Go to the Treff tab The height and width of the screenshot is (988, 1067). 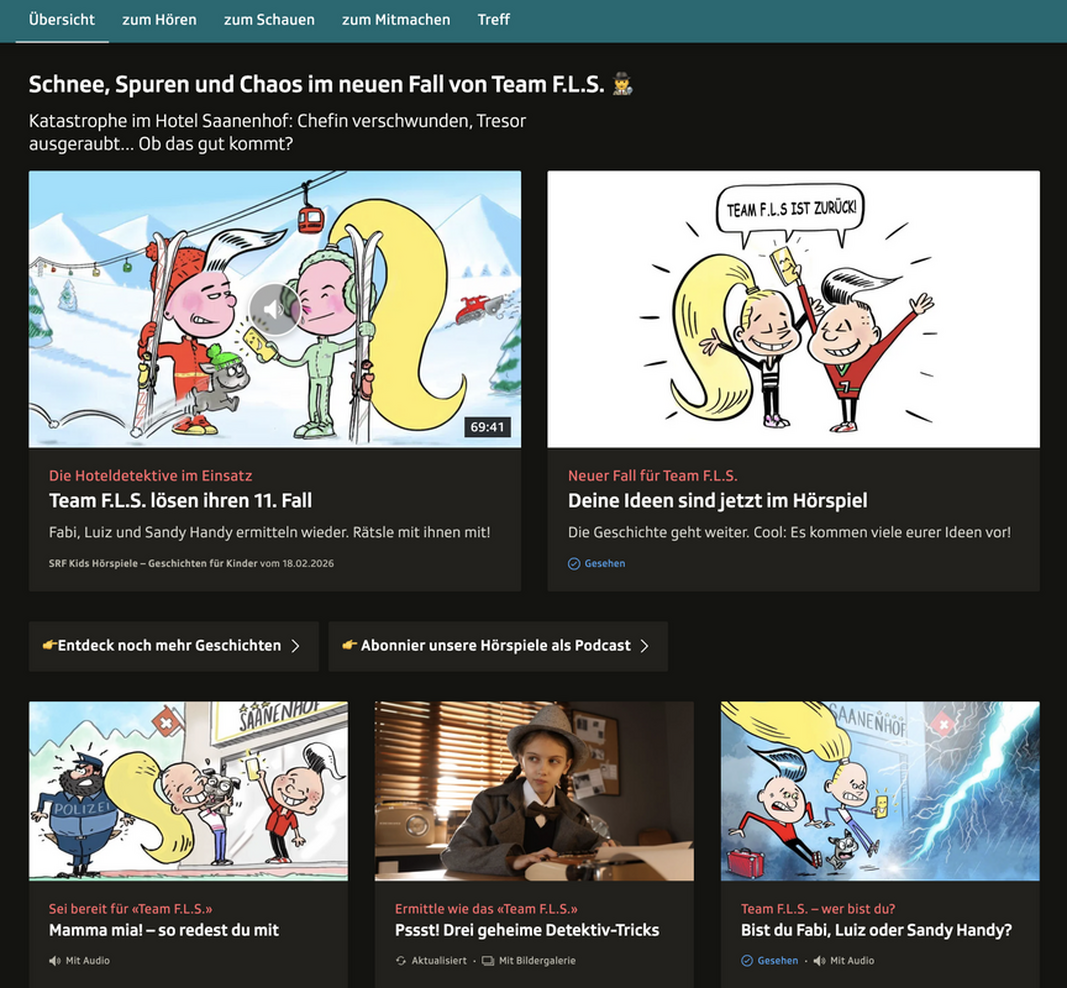point(493,20)
